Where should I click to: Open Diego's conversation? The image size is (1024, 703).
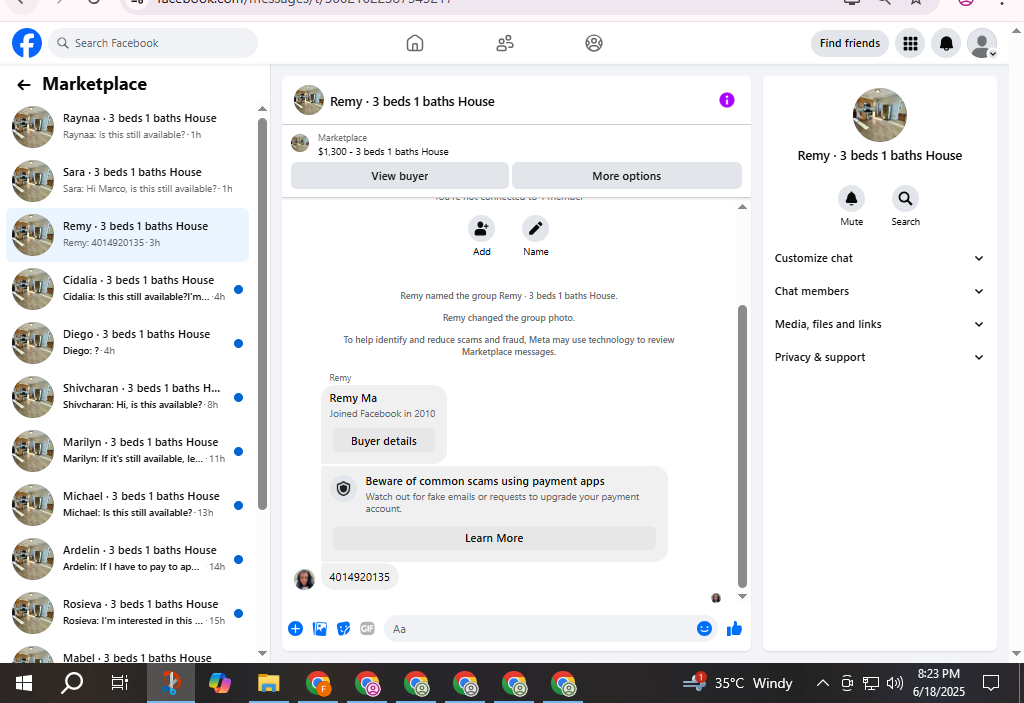pos(128,343)
